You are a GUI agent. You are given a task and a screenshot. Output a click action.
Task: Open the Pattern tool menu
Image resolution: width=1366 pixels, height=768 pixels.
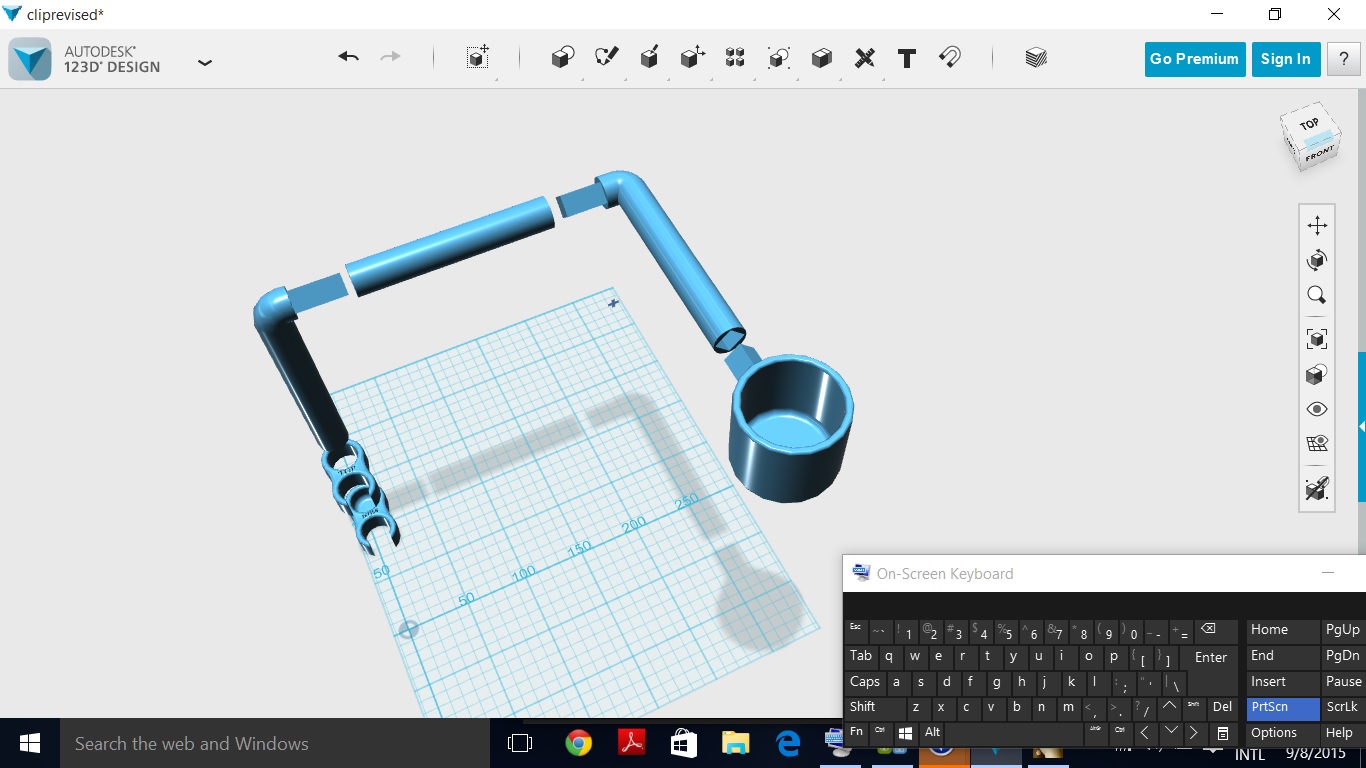click(x=735, y=58)
